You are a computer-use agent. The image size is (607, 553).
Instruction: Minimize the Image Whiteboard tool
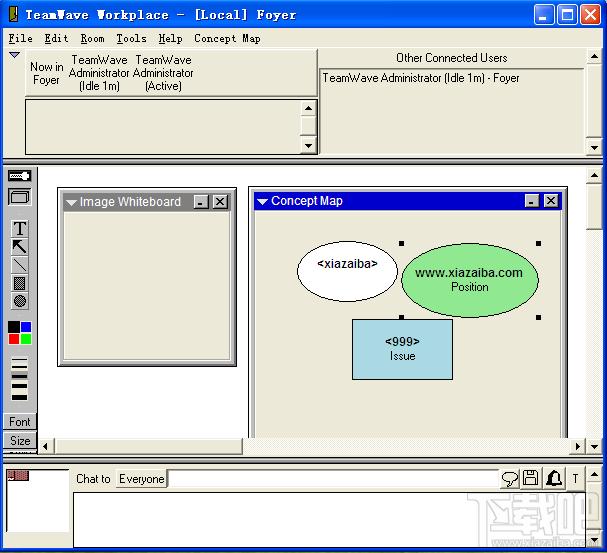pyautogui.click(x=201, y=202)
